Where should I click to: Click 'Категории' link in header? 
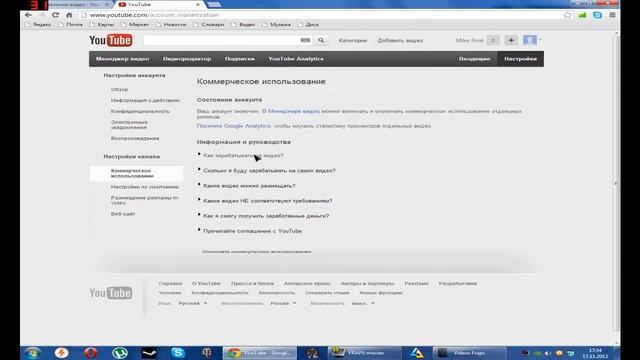click(353, 40)
